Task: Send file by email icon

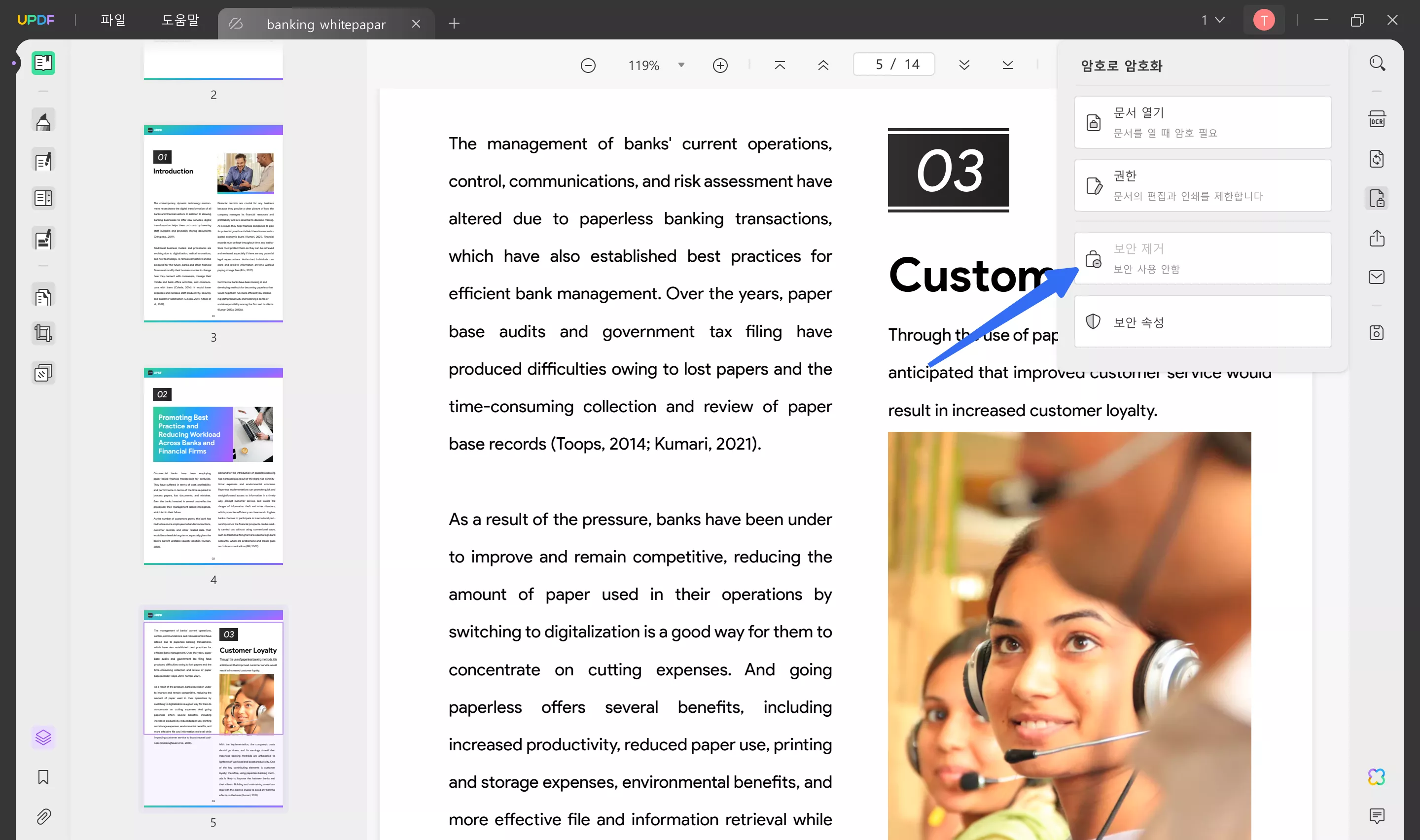Action: click(1377, 277)
